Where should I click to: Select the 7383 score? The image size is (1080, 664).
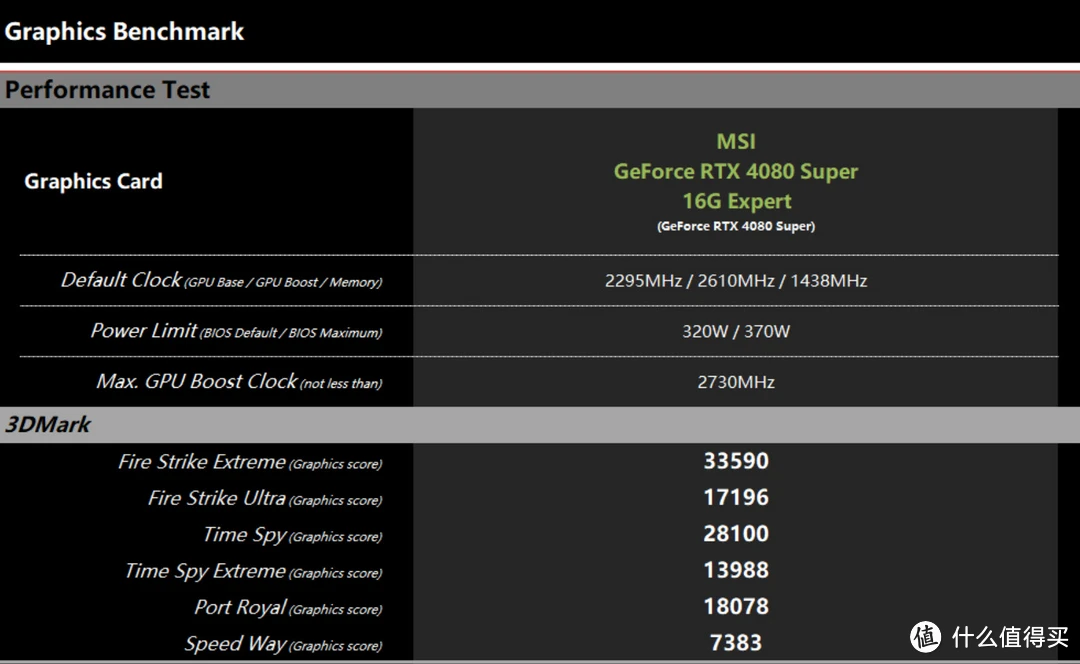pyautogui.click(x=736, y=643)
